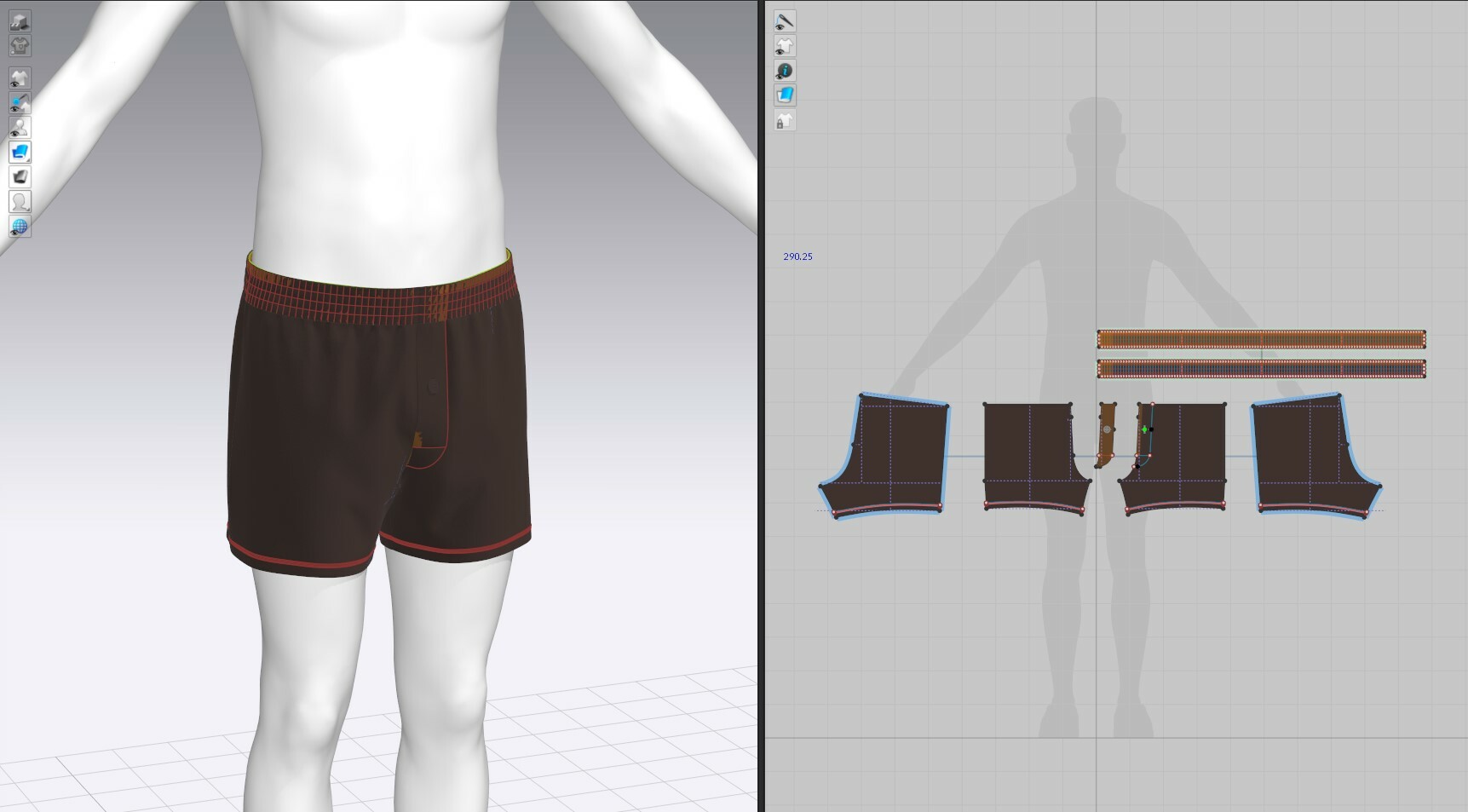Enable textured pattern surface in the 2D window
Viewport: 1468px width, 812px height.
(786, 95)
